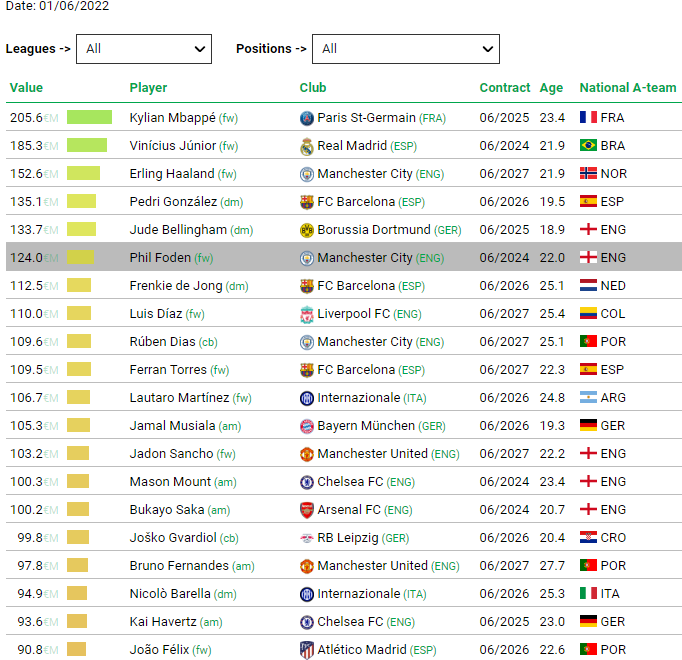Open Jamal Musiala player name
The image size is (682, 660).
[172, 425]
